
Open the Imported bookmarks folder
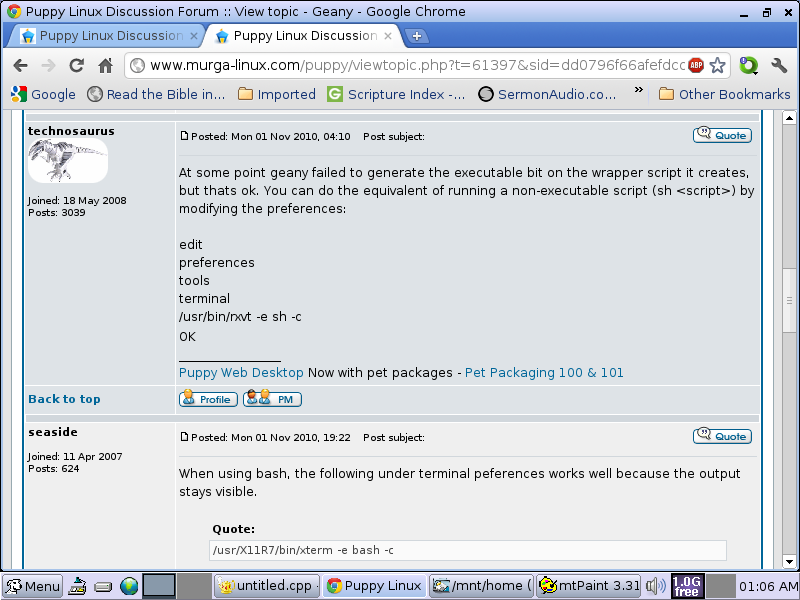pos(277,94)
